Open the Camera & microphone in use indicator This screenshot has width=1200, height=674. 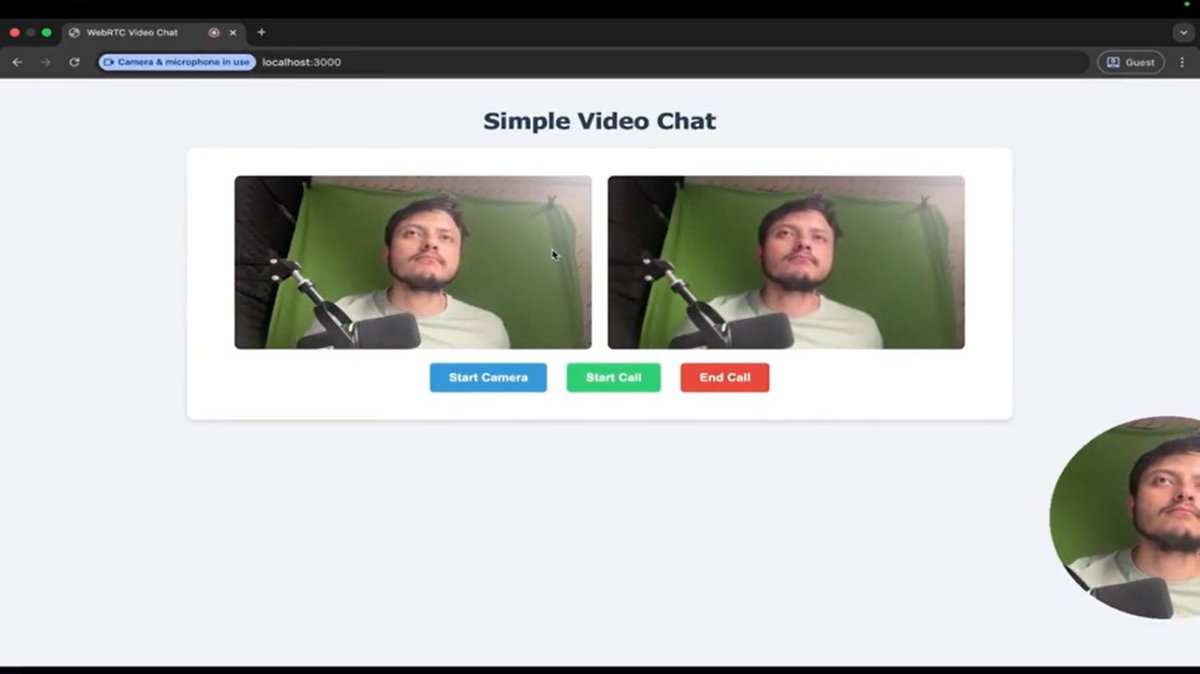(176, 62)
